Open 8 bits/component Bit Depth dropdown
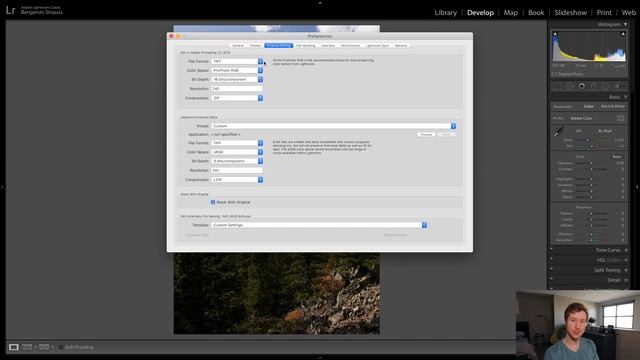This screenshot has width=640, height=360. 237,161
